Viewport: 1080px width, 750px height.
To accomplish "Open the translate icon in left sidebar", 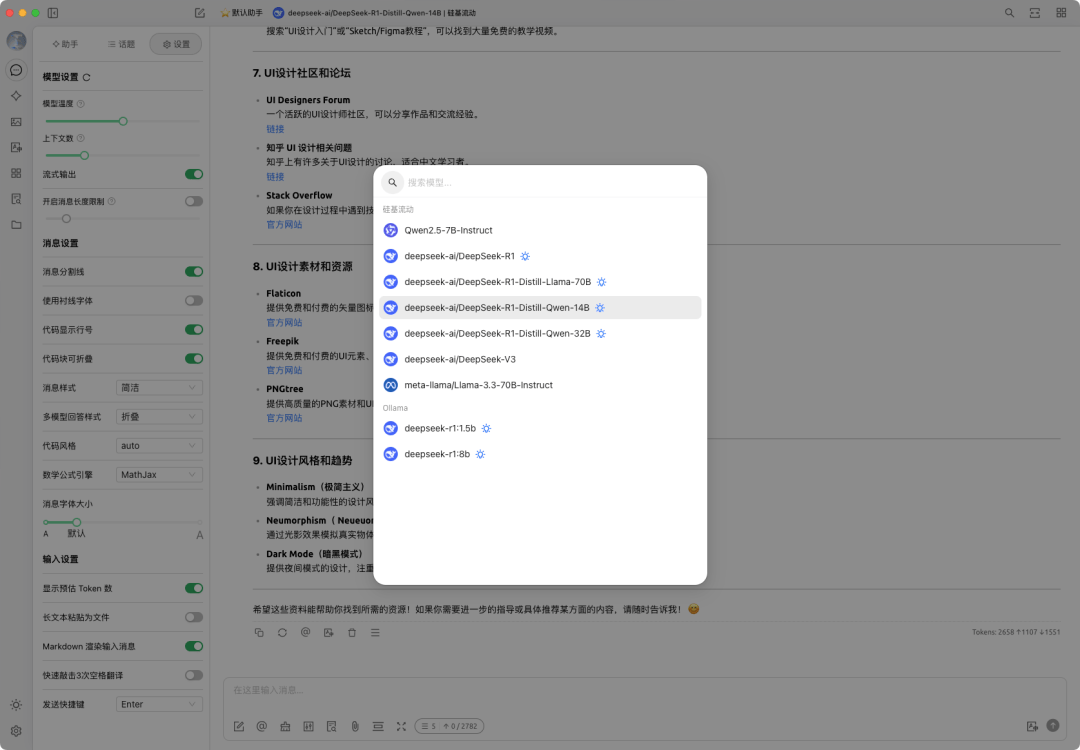I will tap(16, 147).
